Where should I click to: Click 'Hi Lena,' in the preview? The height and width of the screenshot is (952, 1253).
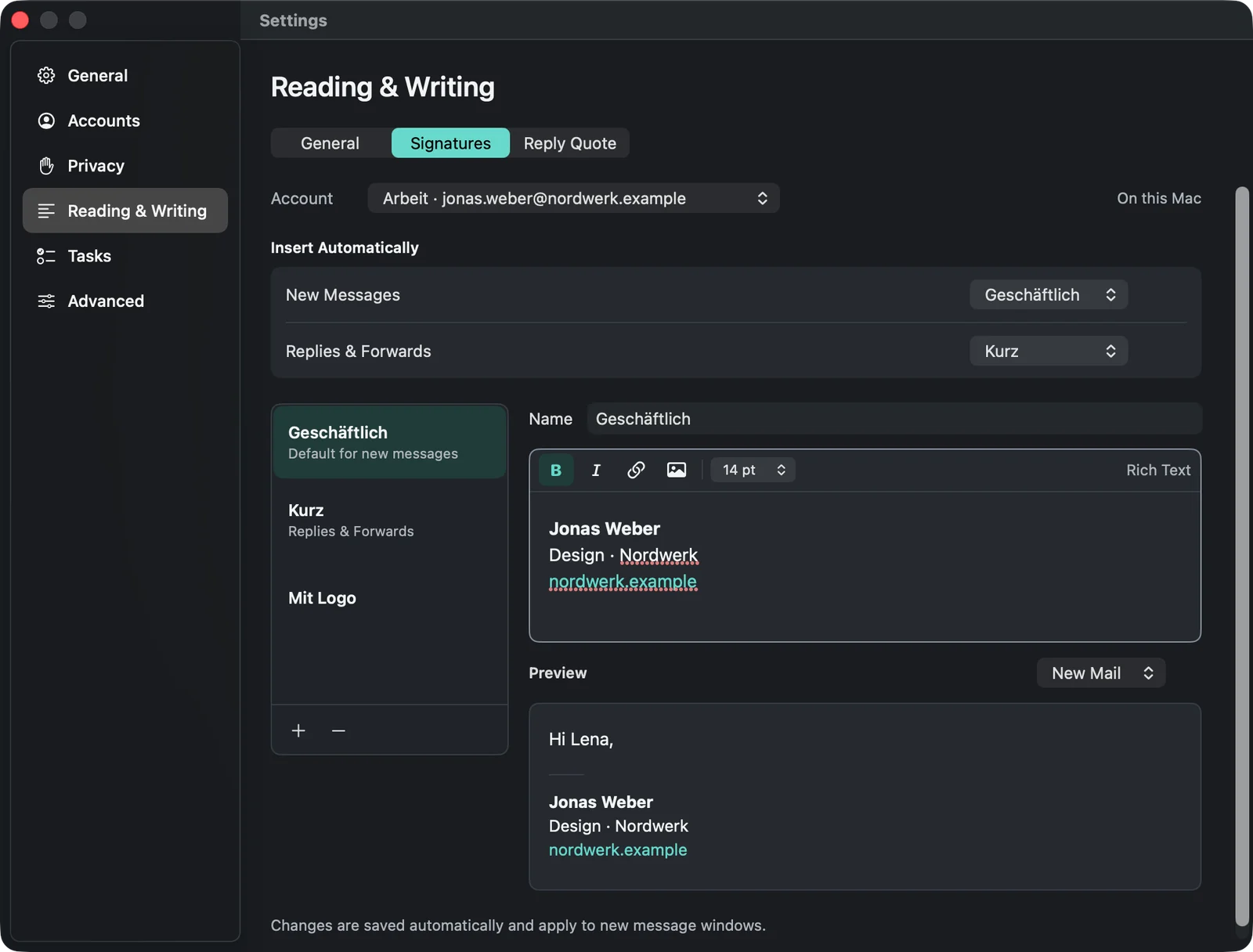pos(581,739)
